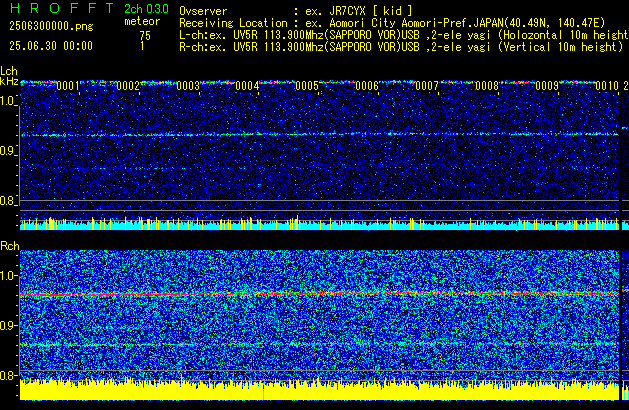Screen dimensions: 629x410
Task: Click the Rch channel label
Action: click(x=10, y=246)
